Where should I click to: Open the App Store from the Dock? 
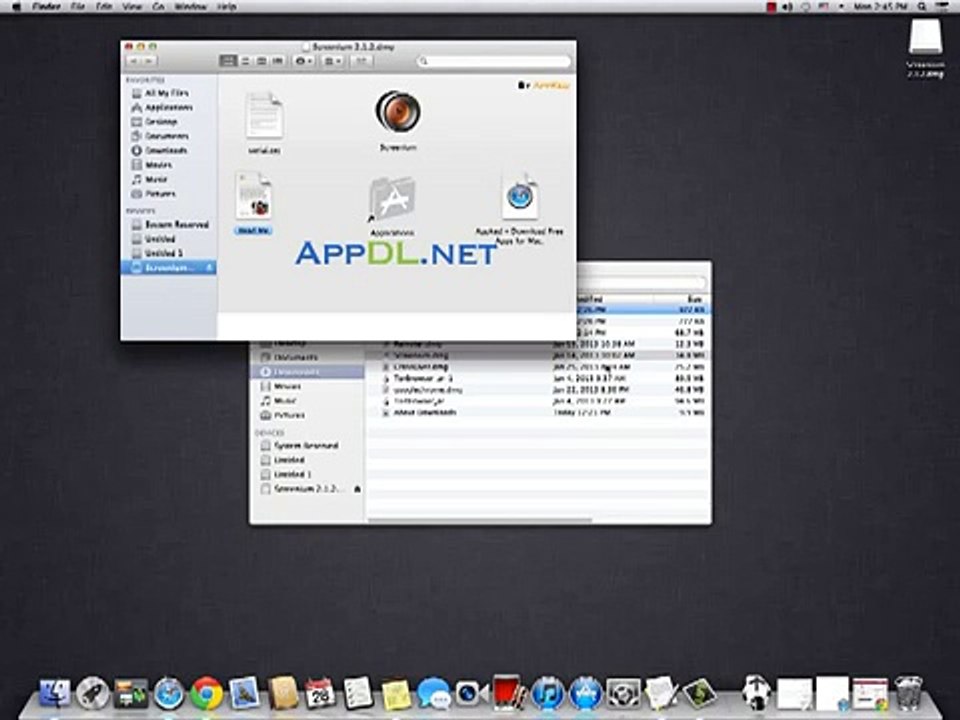click(585, 693)
